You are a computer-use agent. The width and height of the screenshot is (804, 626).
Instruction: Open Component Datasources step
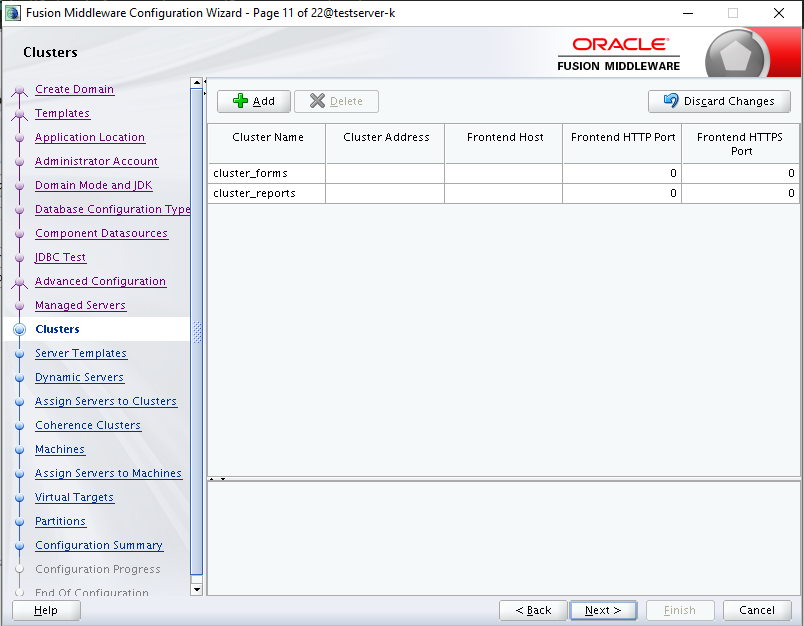point(101,233)
